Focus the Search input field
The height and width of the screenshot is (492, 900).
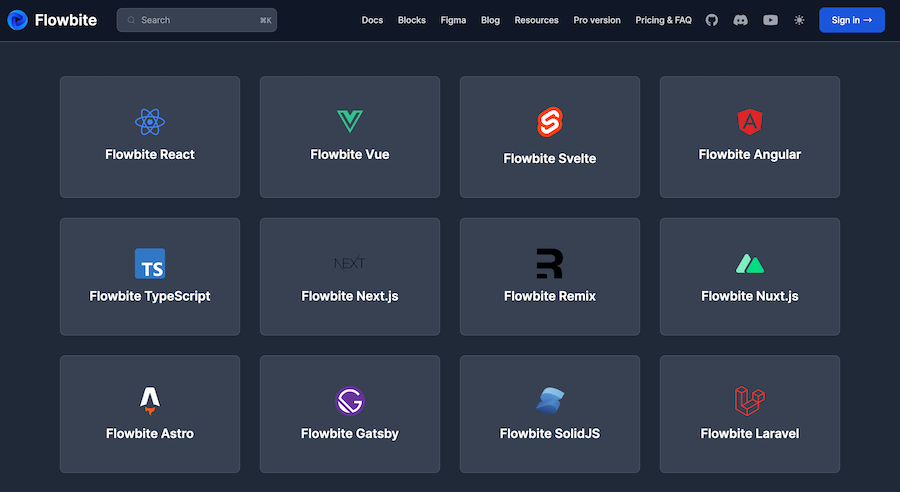coord(197,20)
